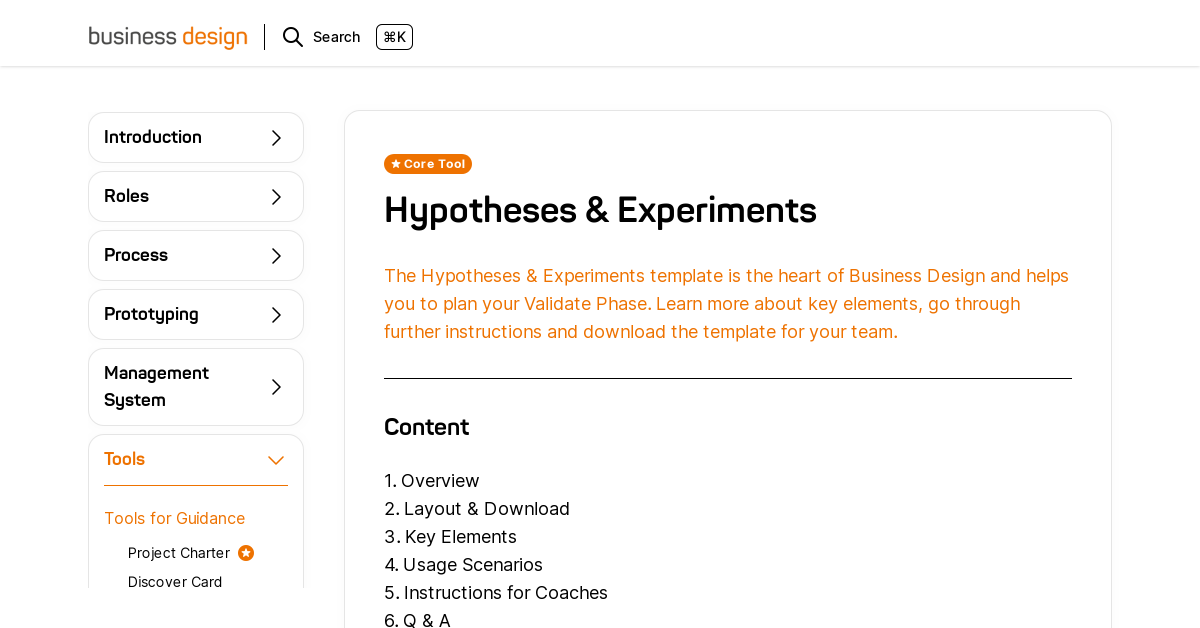The height and width of the screenshot is (628, 1200).
Task: Open the Management System menu item
Action: (196, 387)
